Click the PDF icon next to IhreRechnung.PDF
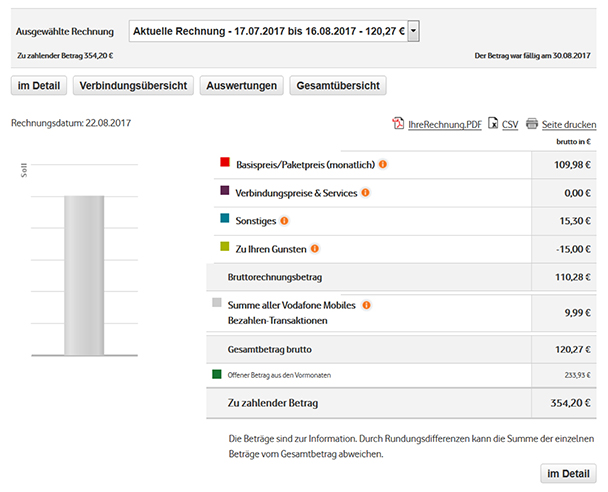This screenshot has height=492, width=608. [397, 124]
